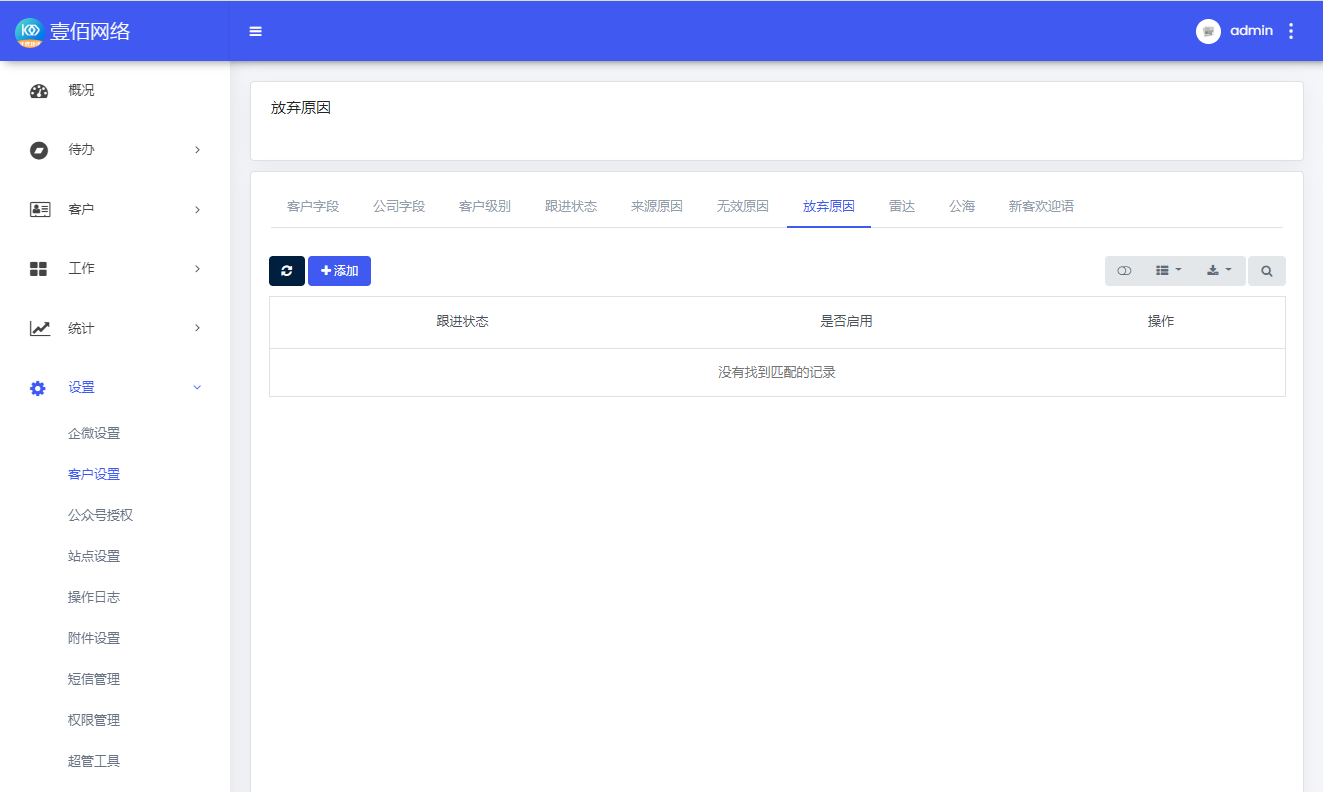Click the 统计 line chart icon
Screen dimensions: 1323x792
pos(39,328)
